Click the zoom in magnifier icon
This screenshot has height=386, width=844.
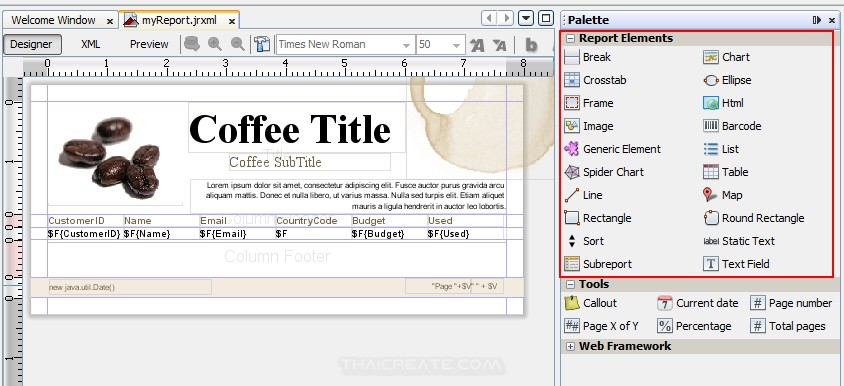pyautogui.click(x=215, y=44)
